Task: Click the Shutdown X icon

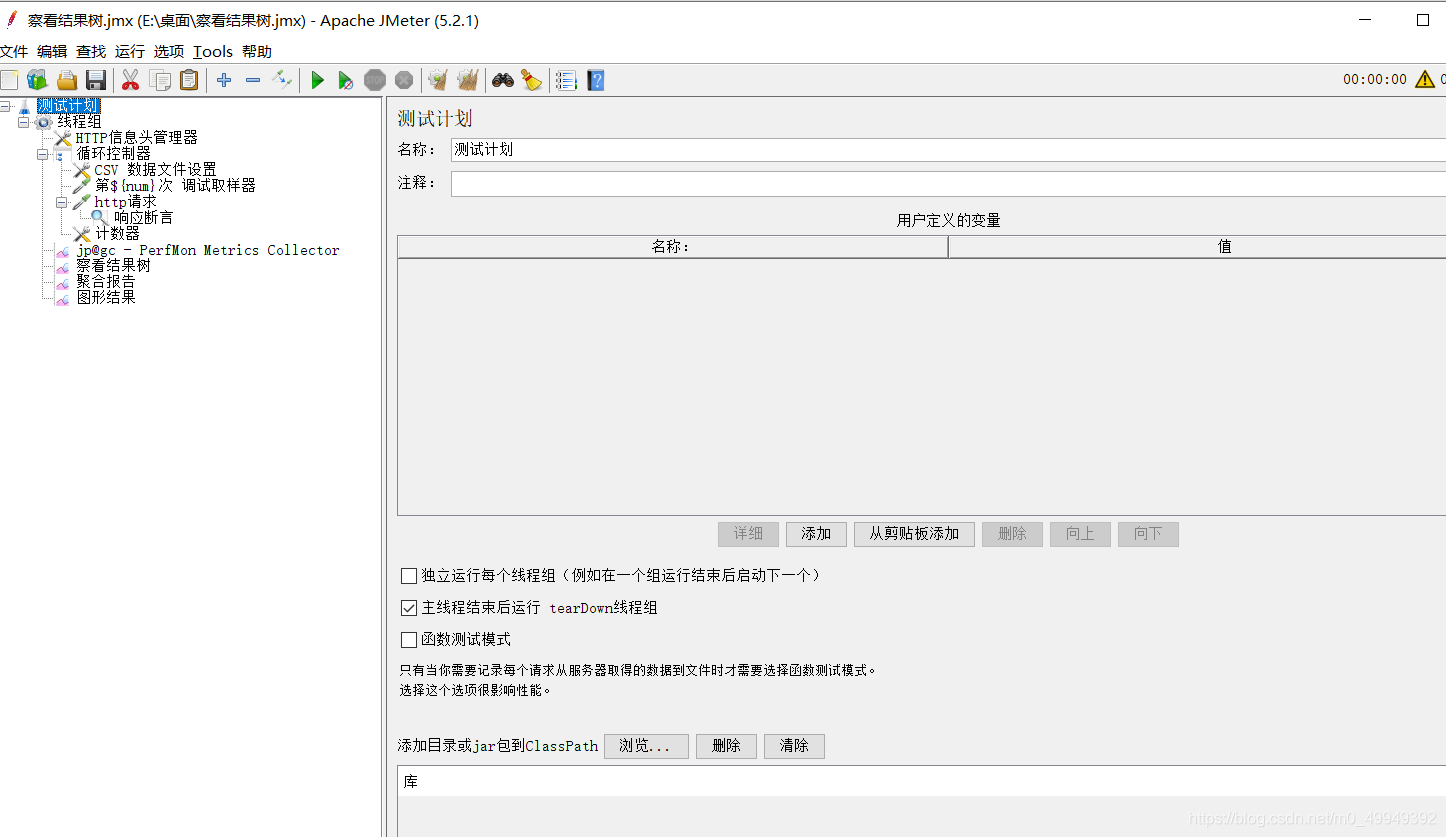Action: [x=404, y=80]
